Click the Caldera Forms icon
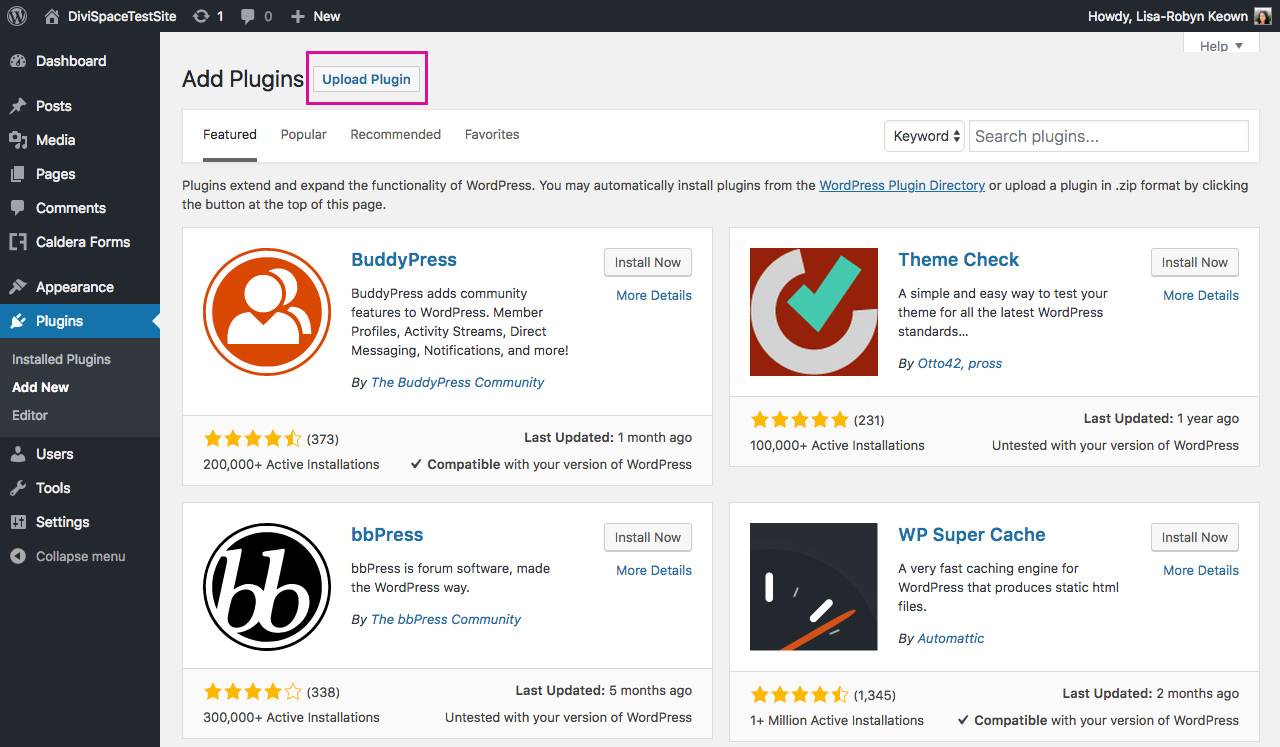The width and height of the screenshot is (1280, 747). 18,242
